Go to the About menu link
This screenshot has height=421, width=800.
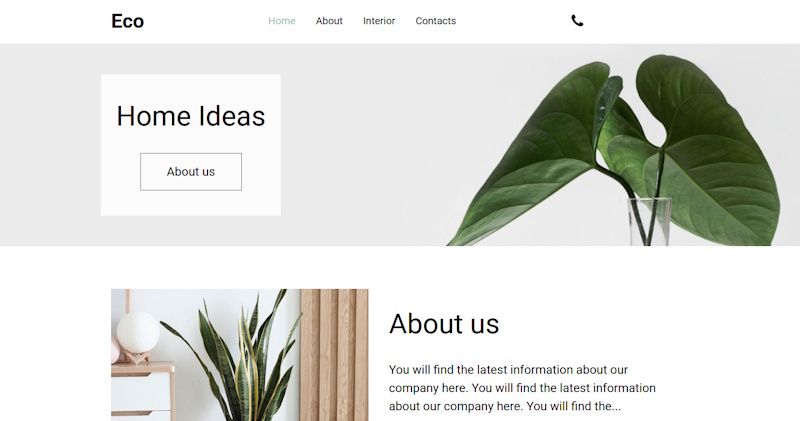(x=329, y=21)
